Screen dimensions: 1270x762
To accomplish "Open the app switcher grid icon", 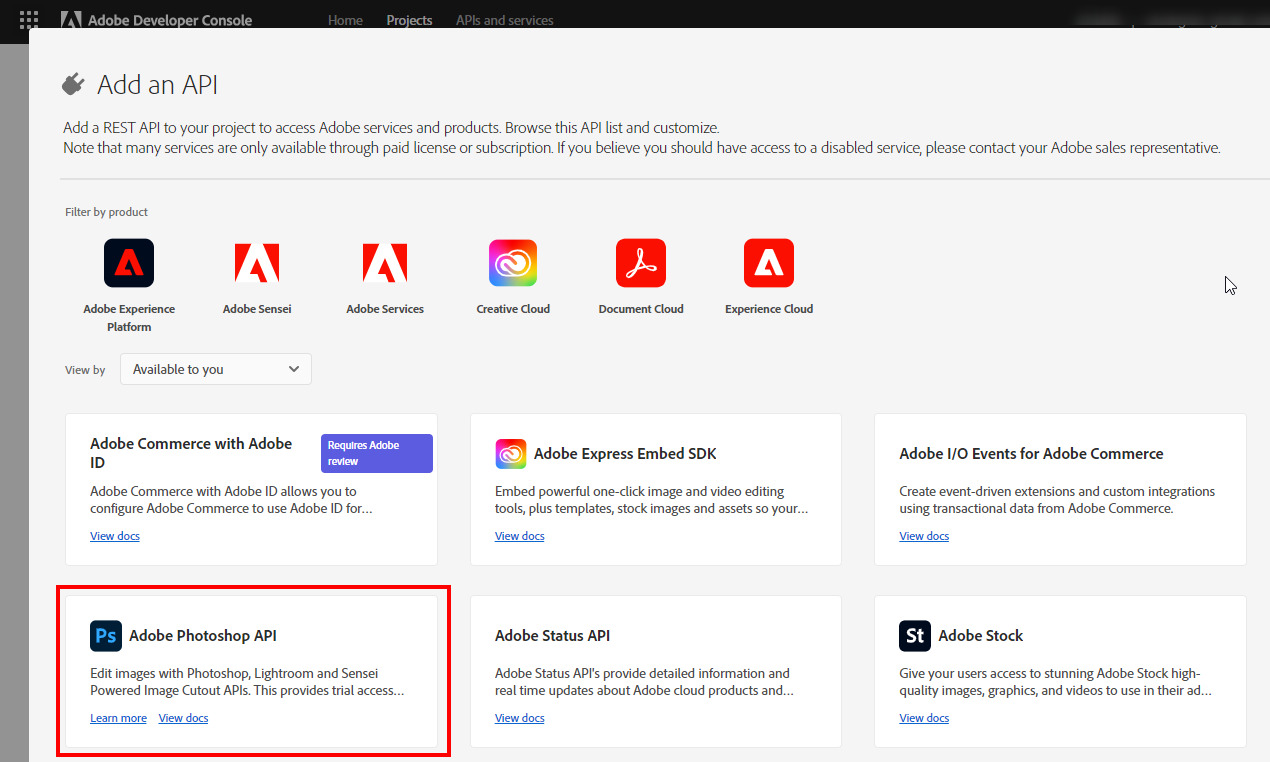I will pyautogui.click(x=29, y=20).
